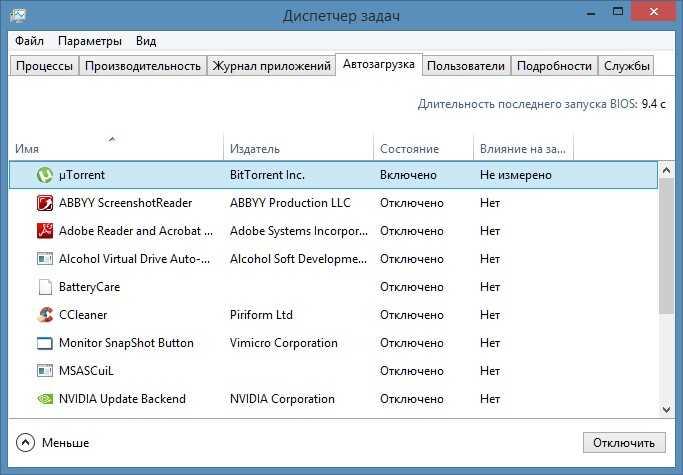Click the Alcohol Virtual Drive icon
The height and width of the screenshot is (475, 683).
point(44,259)
